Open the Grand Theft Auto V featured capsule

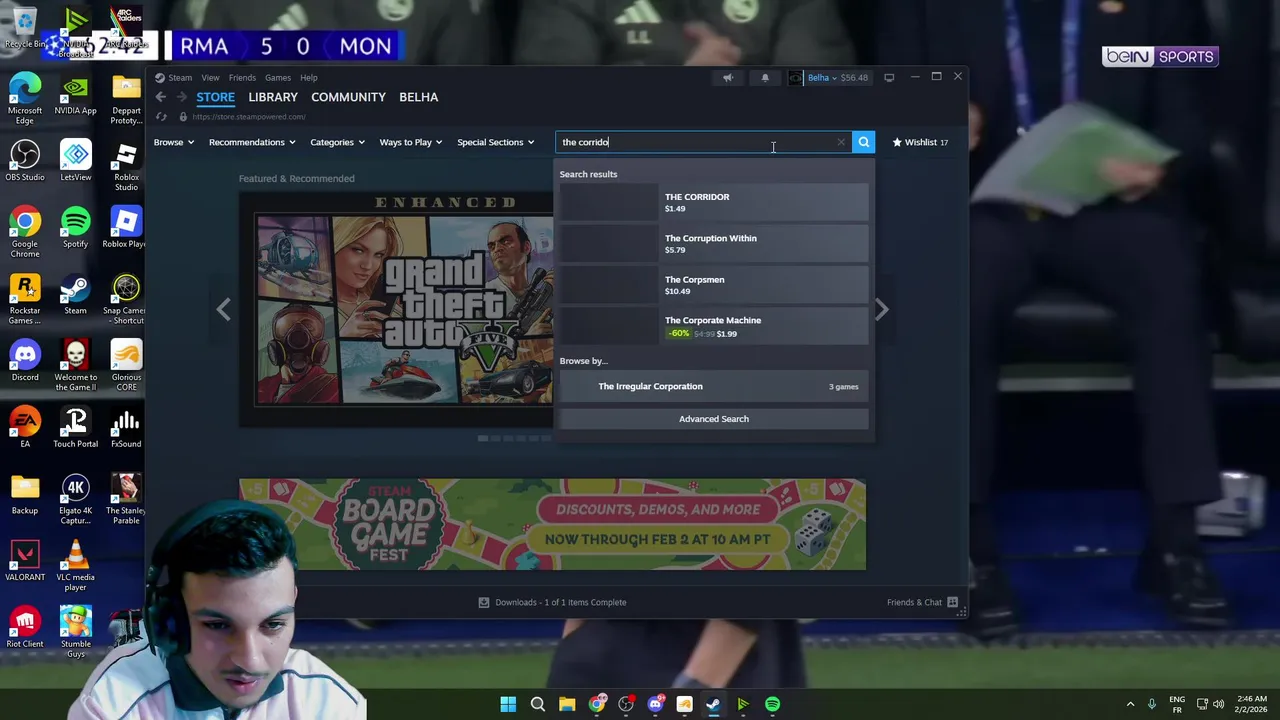point(396,308)
